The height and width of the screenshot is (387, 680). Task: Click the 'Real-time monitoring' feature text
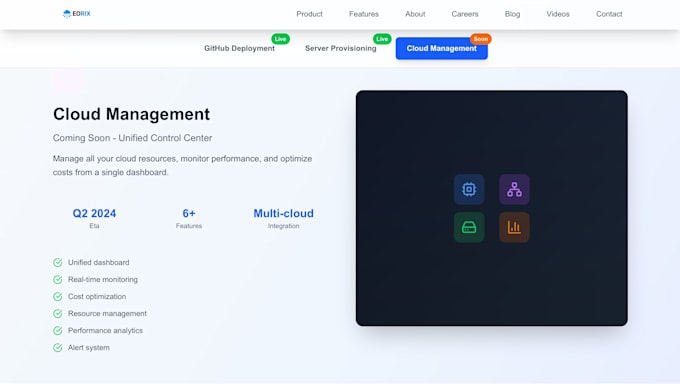click(103, 279)
